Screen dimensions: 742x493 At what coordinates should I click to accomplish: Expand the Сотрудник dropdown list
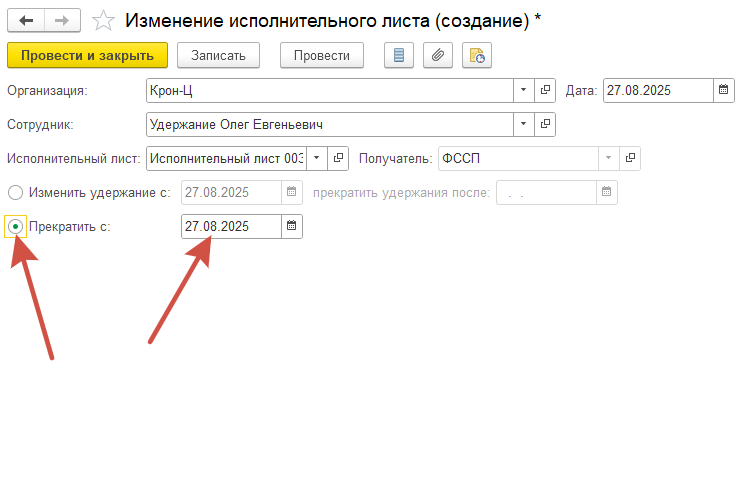[524, 125]
